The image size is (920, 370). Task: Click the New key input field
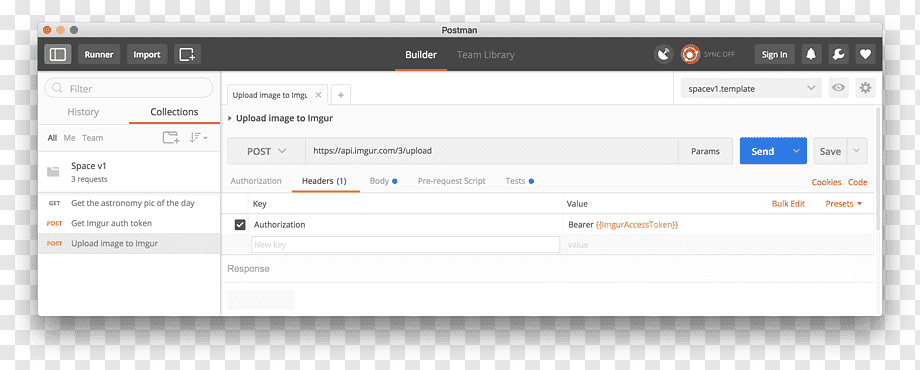[405, 245]
